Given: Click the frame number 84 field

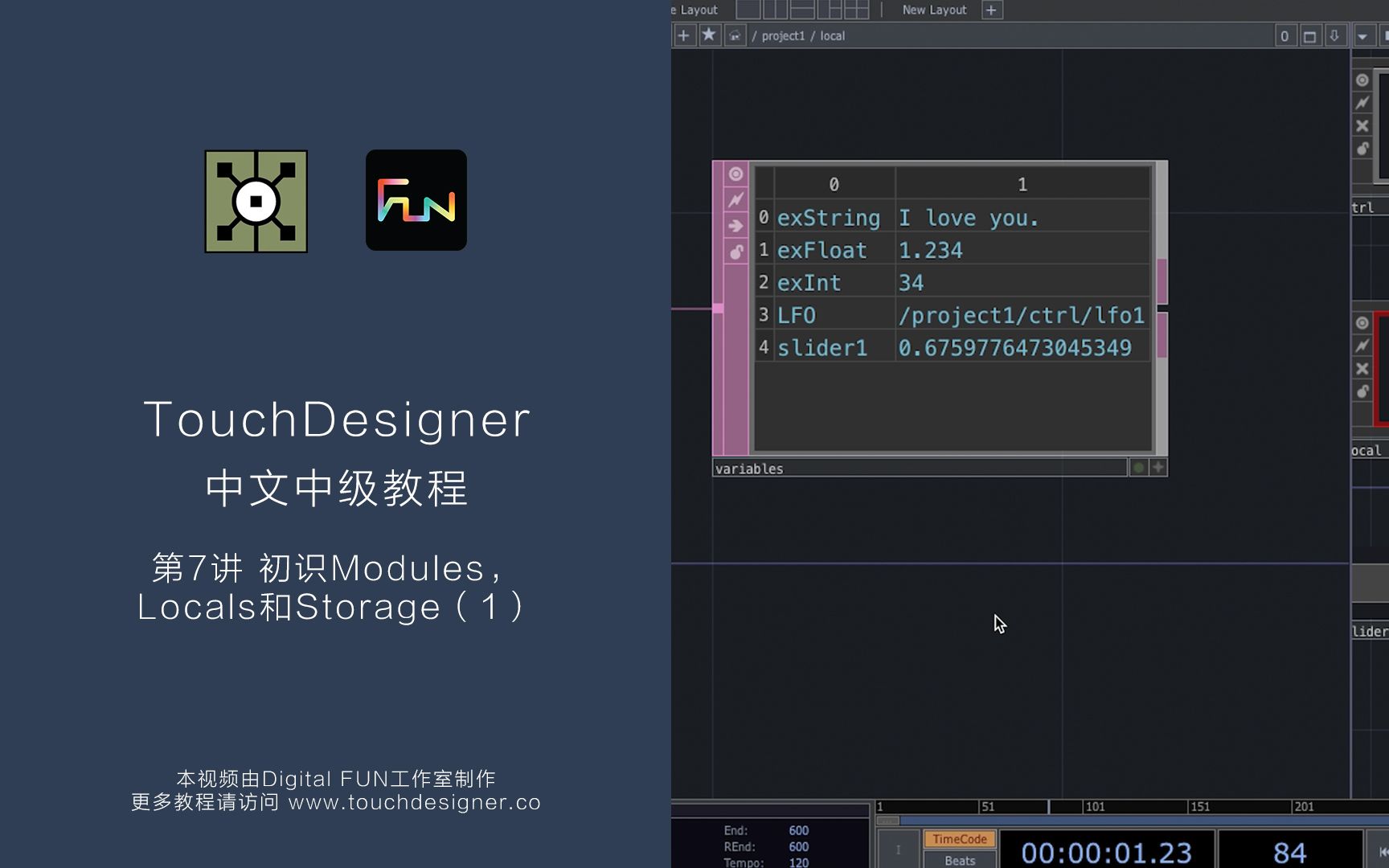Looking at the screenshot, I should pos(1289,851).
